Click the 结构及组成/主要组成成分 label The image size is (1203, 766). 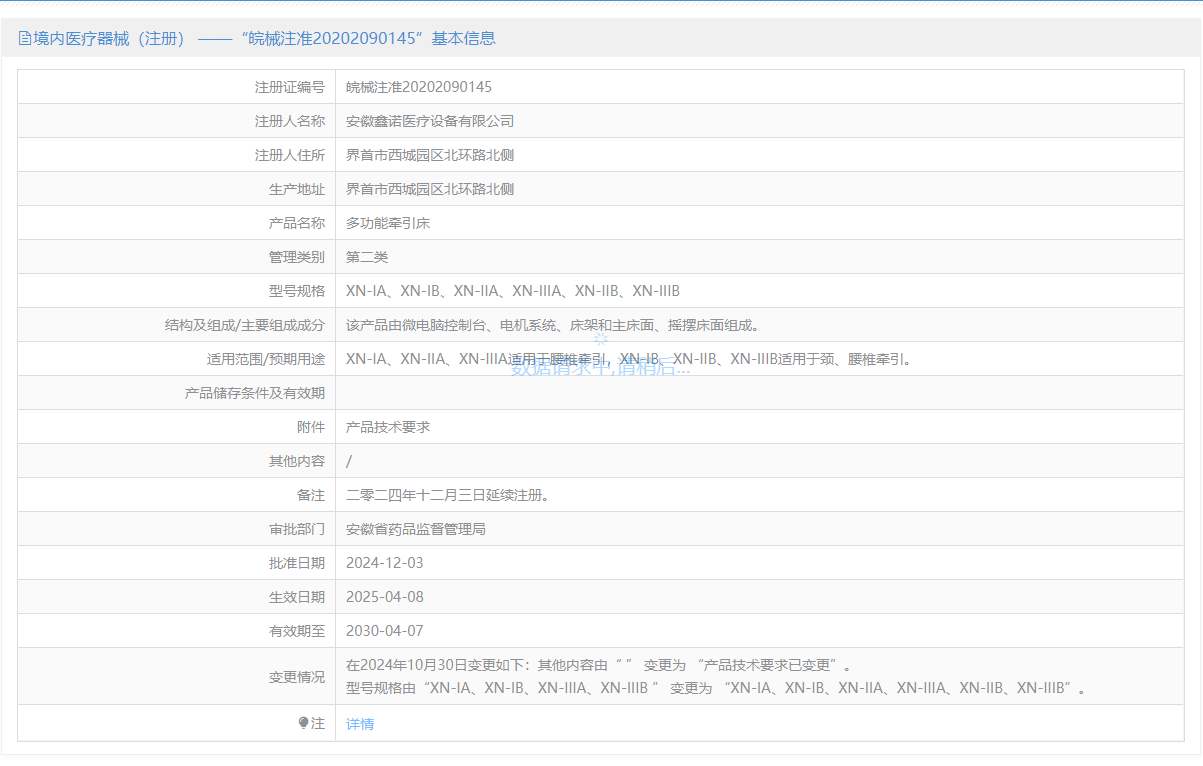tap(245, 325)
